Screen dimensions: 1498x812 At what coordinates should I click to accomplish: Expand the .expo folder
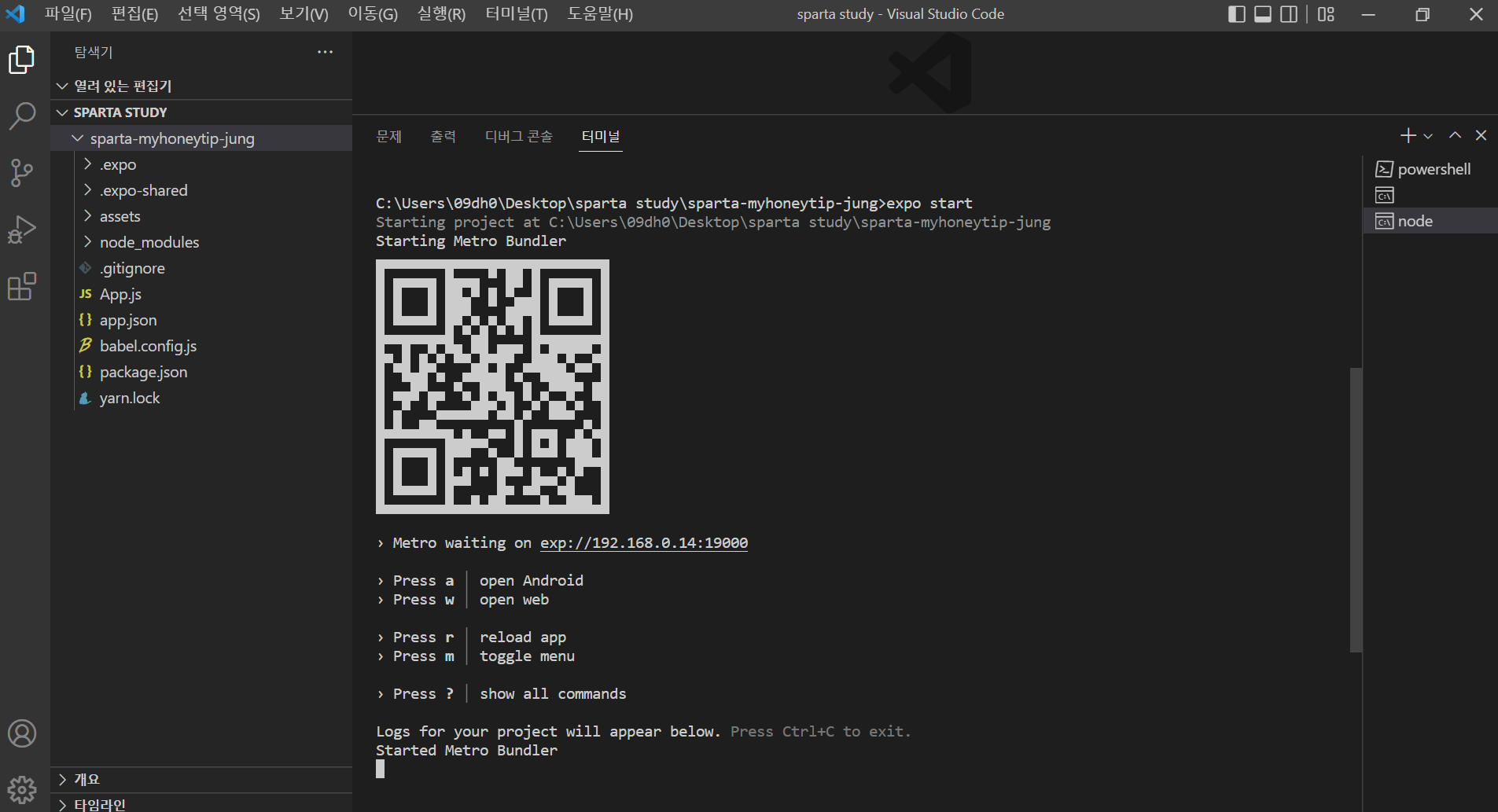pyautogui.click(x=201, y=164)
